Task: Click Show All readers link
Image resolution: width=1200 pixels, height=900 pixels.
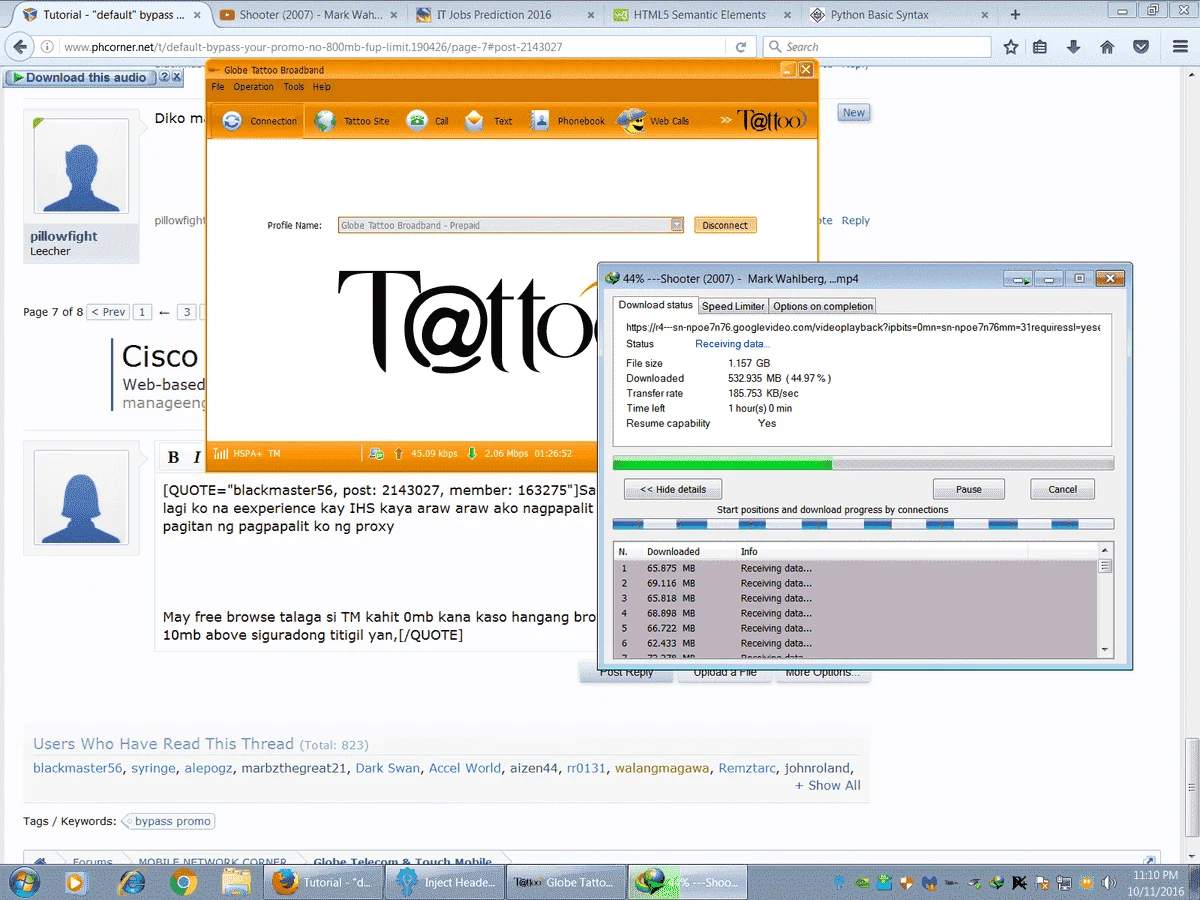Action: click(828, 785)
